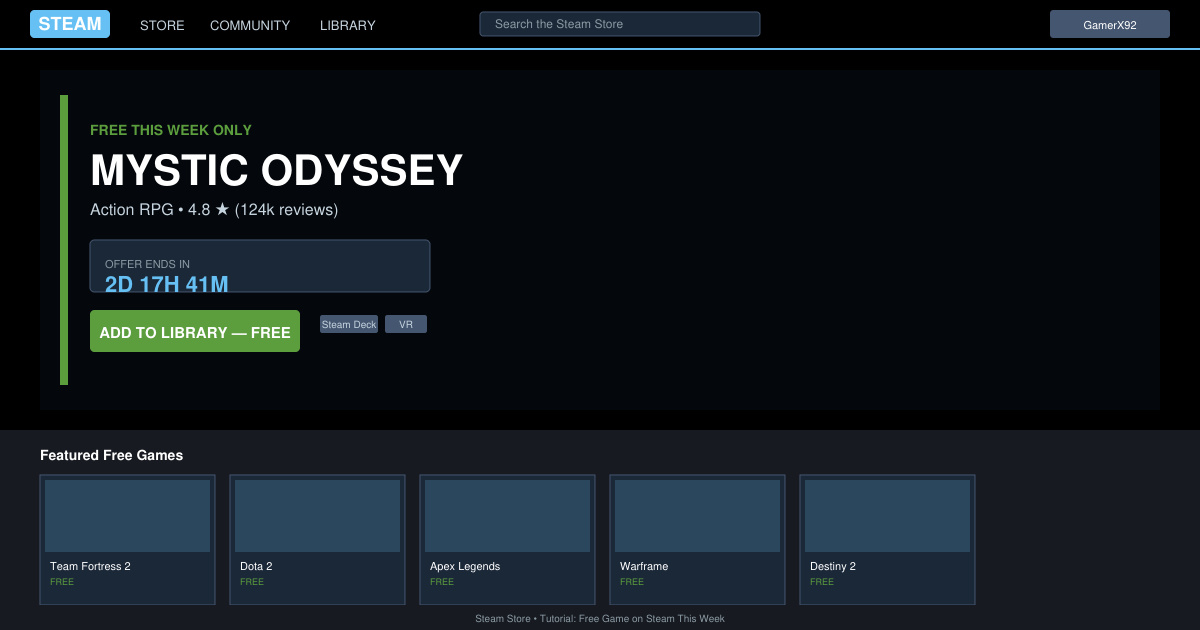Viewport: 1200px width, 630px height.
Task: Click FREE label under Warframe
Action: click(632, 582)
